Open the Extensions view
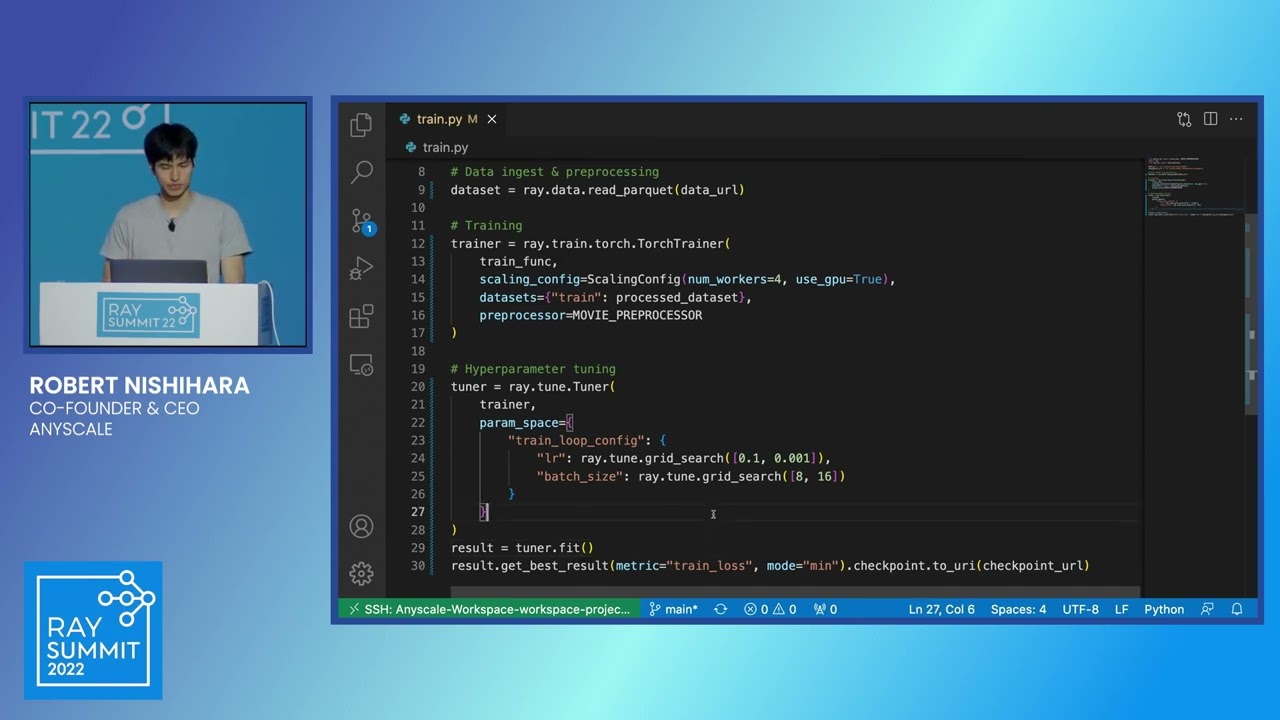 pyautogui.click(x=361, y=317)
